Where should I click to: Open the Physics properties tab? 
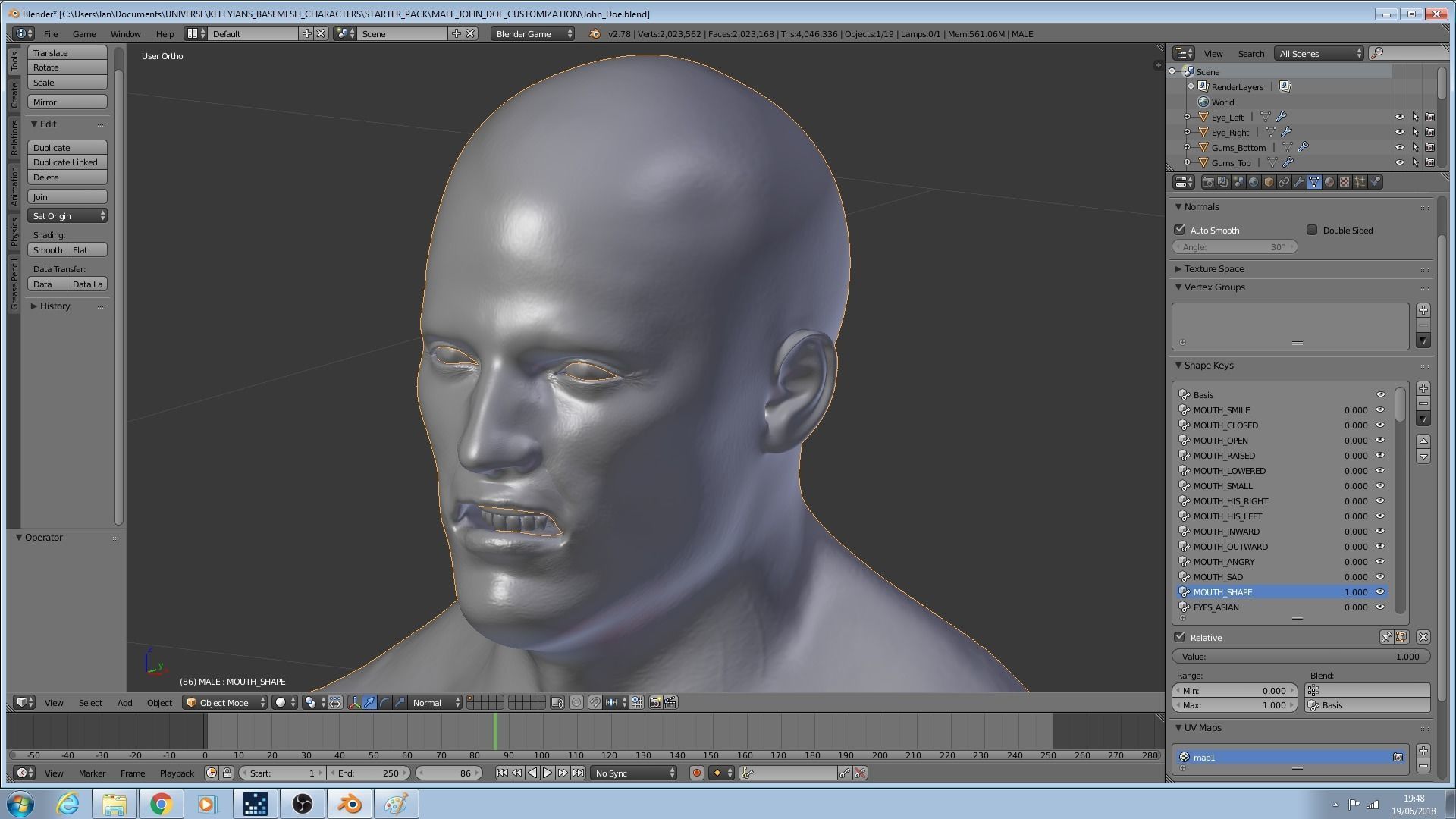click(1376, 182)
